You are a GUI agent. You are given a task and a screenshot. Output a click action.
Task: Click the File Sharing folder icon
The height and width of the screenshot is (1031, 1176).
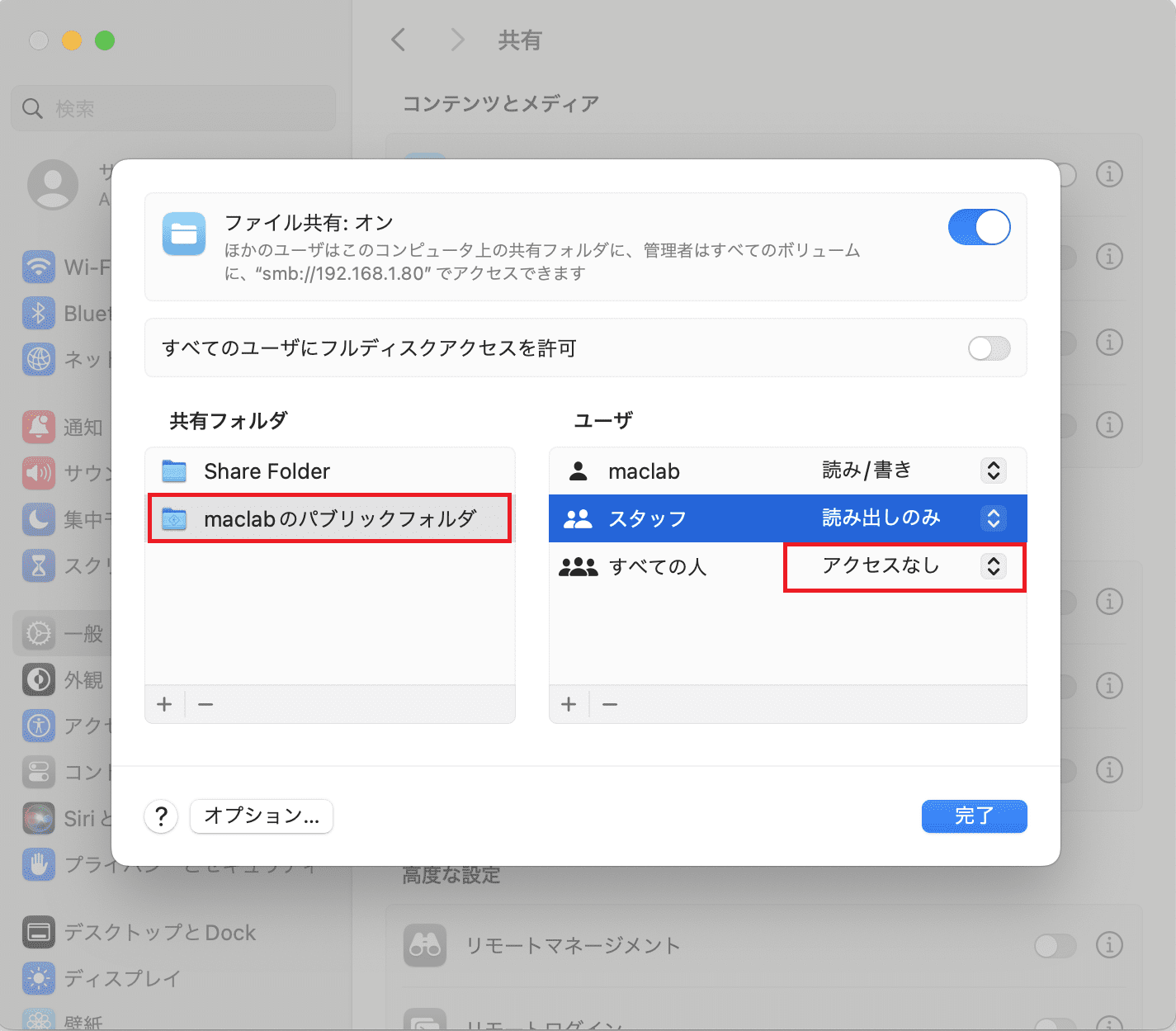click(184, 234)
